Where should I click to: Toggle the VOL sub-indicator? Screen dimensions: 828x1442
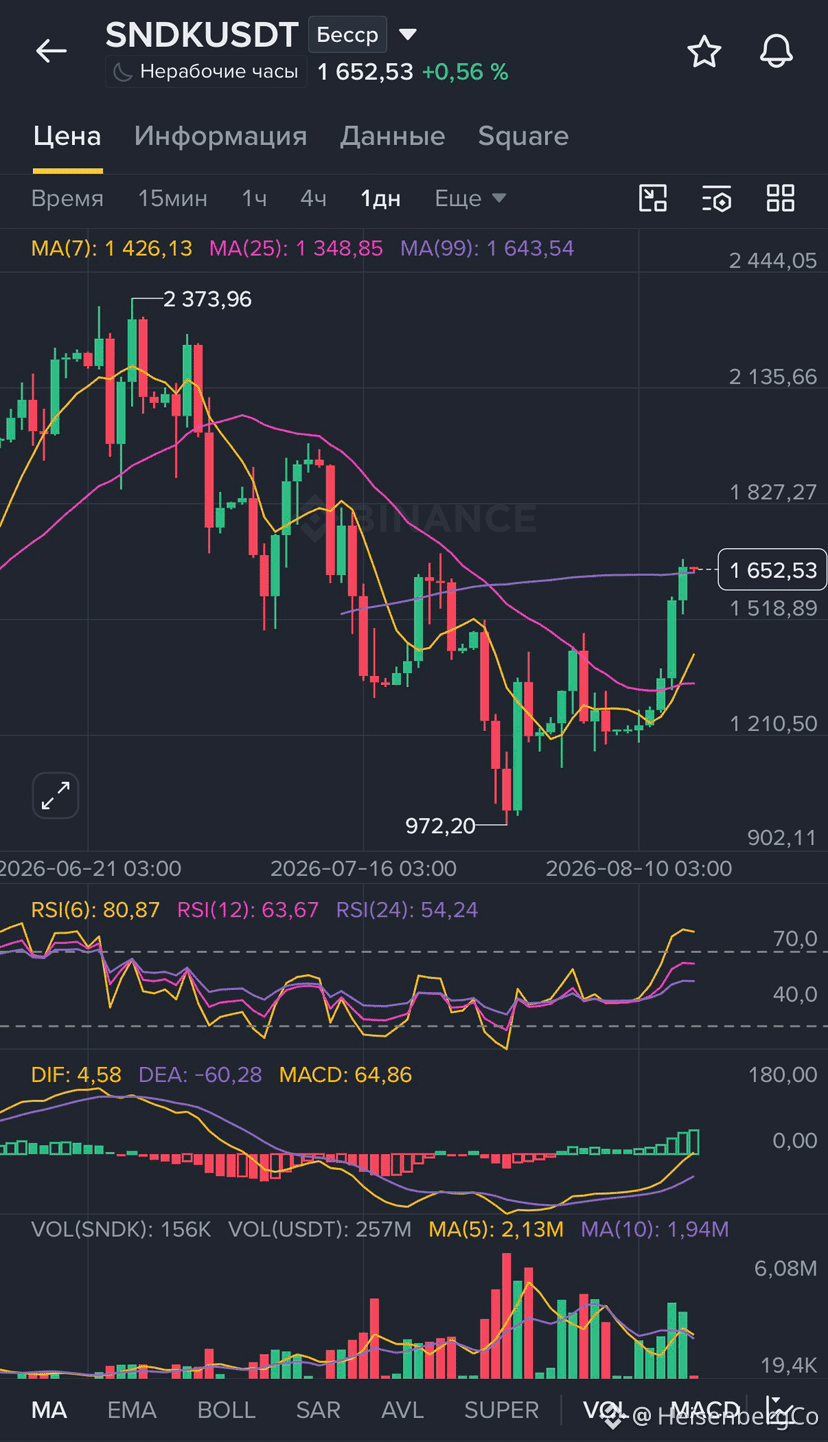tap(606, 1410)
